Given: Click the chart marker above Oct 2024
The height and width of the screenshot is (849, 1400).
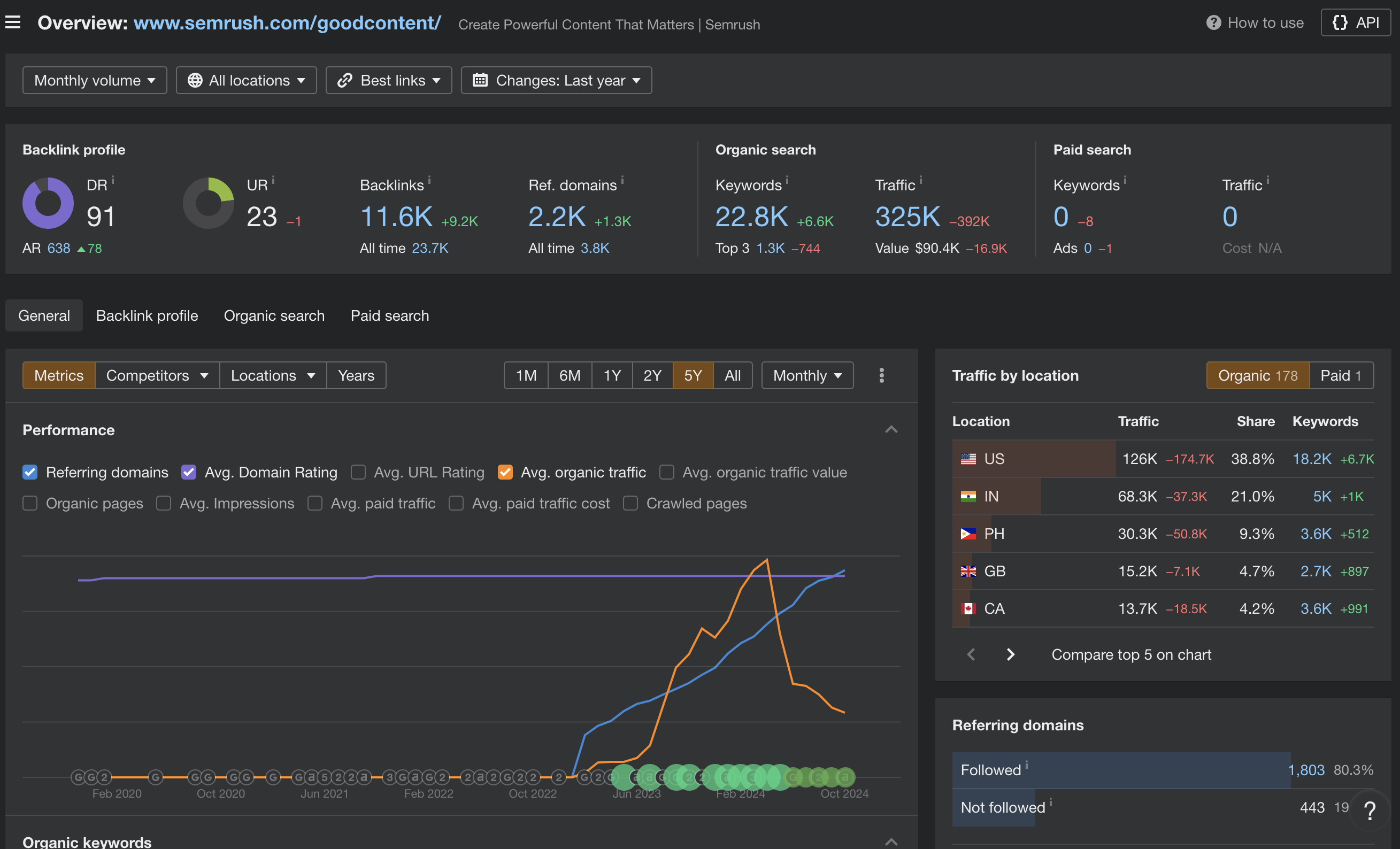Looking at the screenshot, I should [x=845, y=777].
